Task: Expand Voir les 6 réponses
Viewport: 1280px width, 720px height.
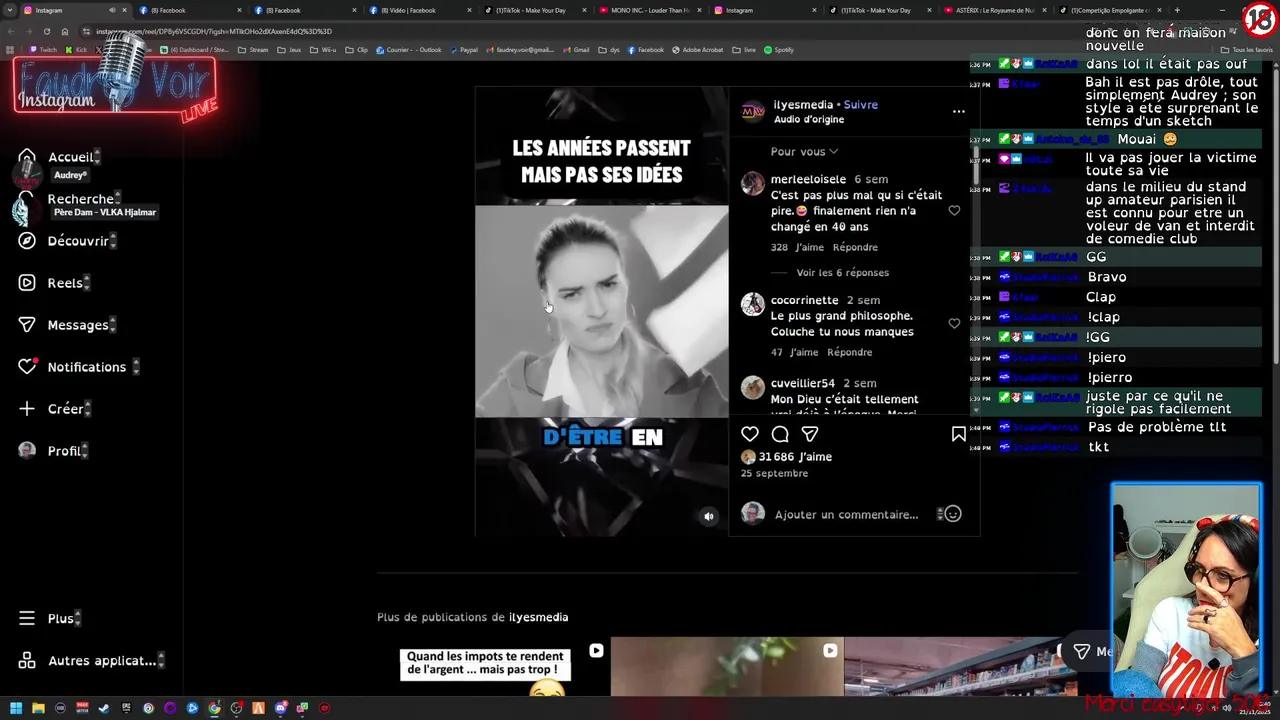Action: pyautogui.click(x=842, y=273)
